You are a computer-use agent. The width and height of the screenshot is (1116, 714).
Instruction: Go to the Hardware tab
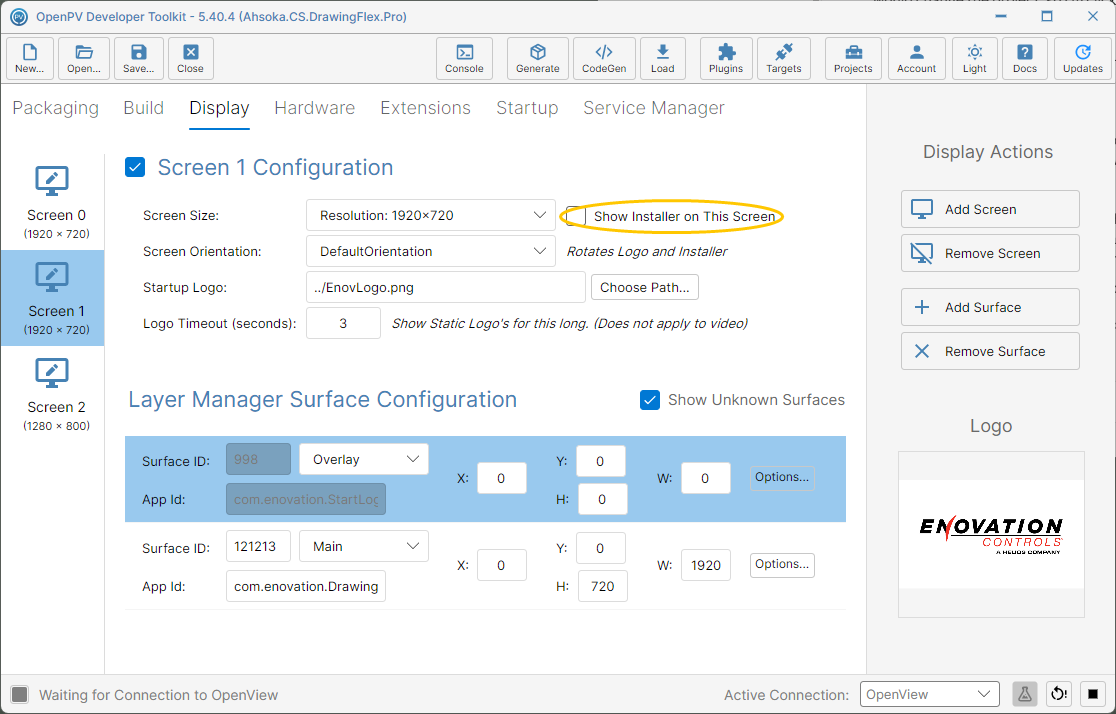[x=315, y=108]
